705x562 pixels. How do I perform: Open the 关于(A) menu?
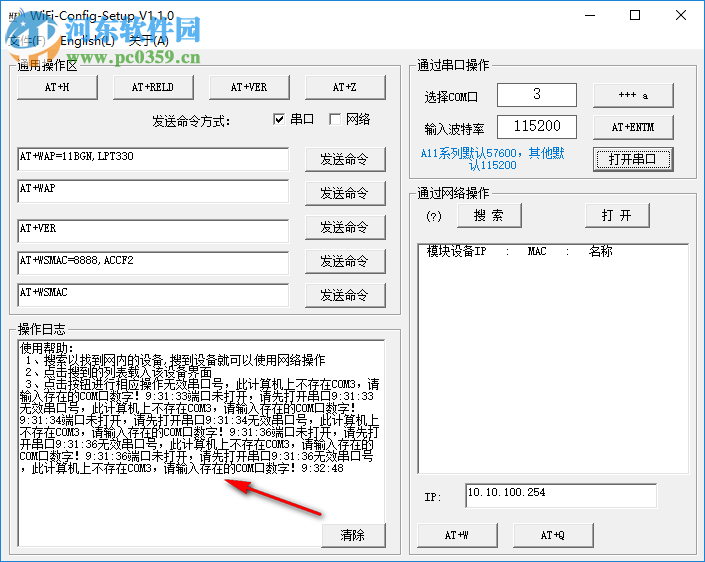pos(148,41)
